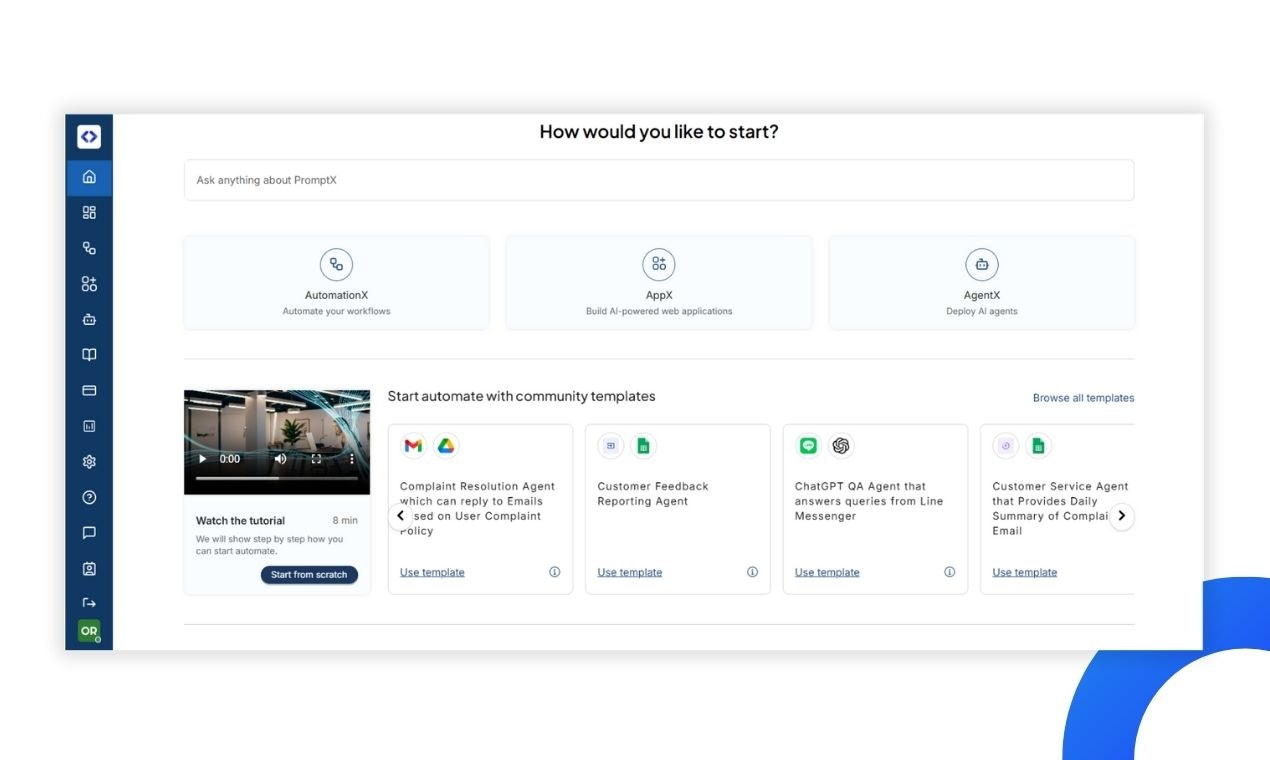Enter fullscreen on the tutorial video
Screen dimensions: 1270x760
pyautogui.click(x=316, y=459)
